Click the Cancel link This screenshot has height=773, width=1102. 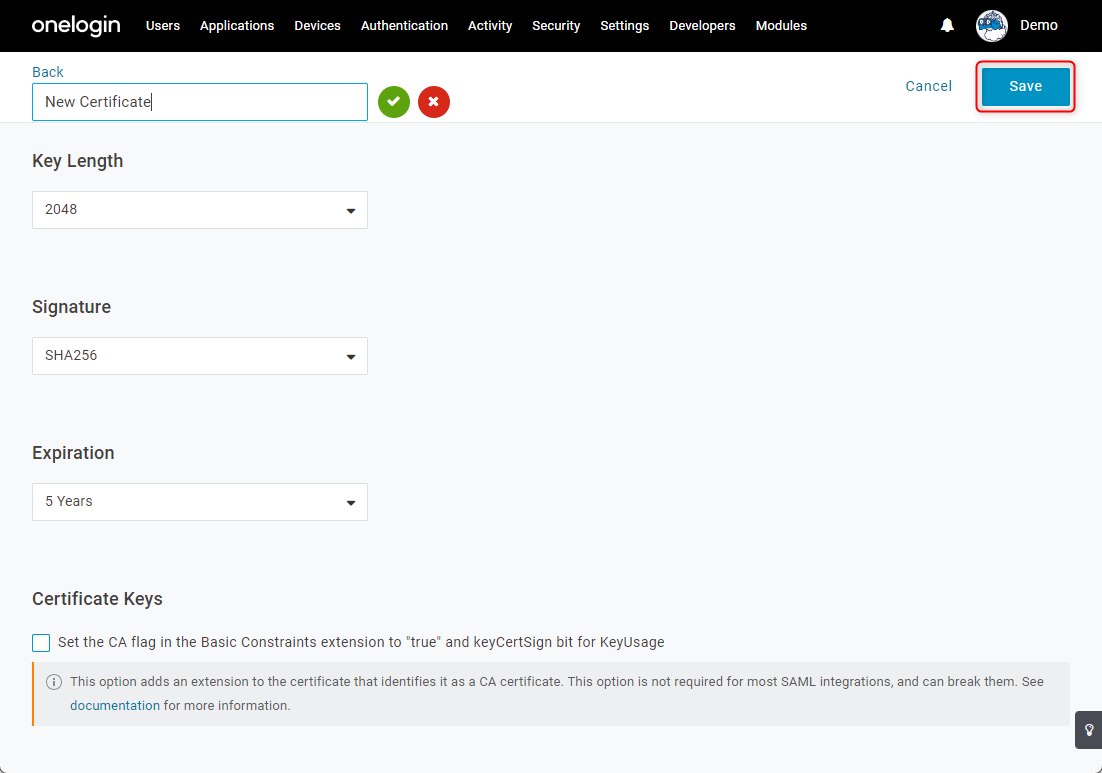928,86
